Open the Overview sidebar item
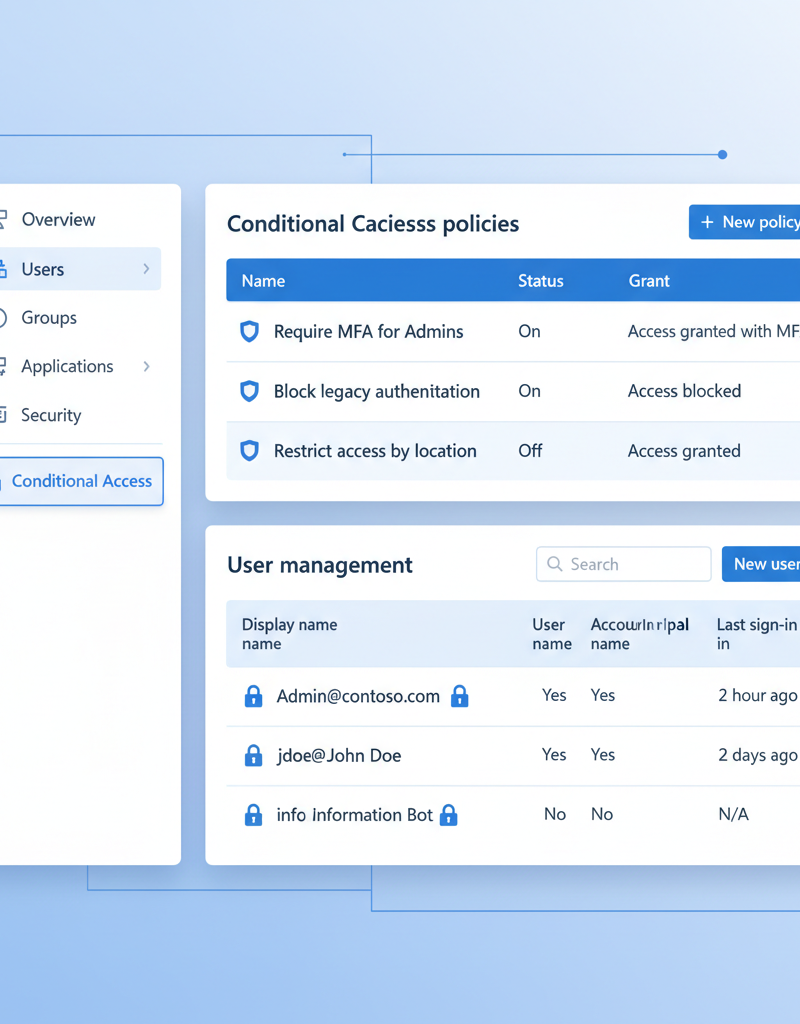 [x=58, y=219]
